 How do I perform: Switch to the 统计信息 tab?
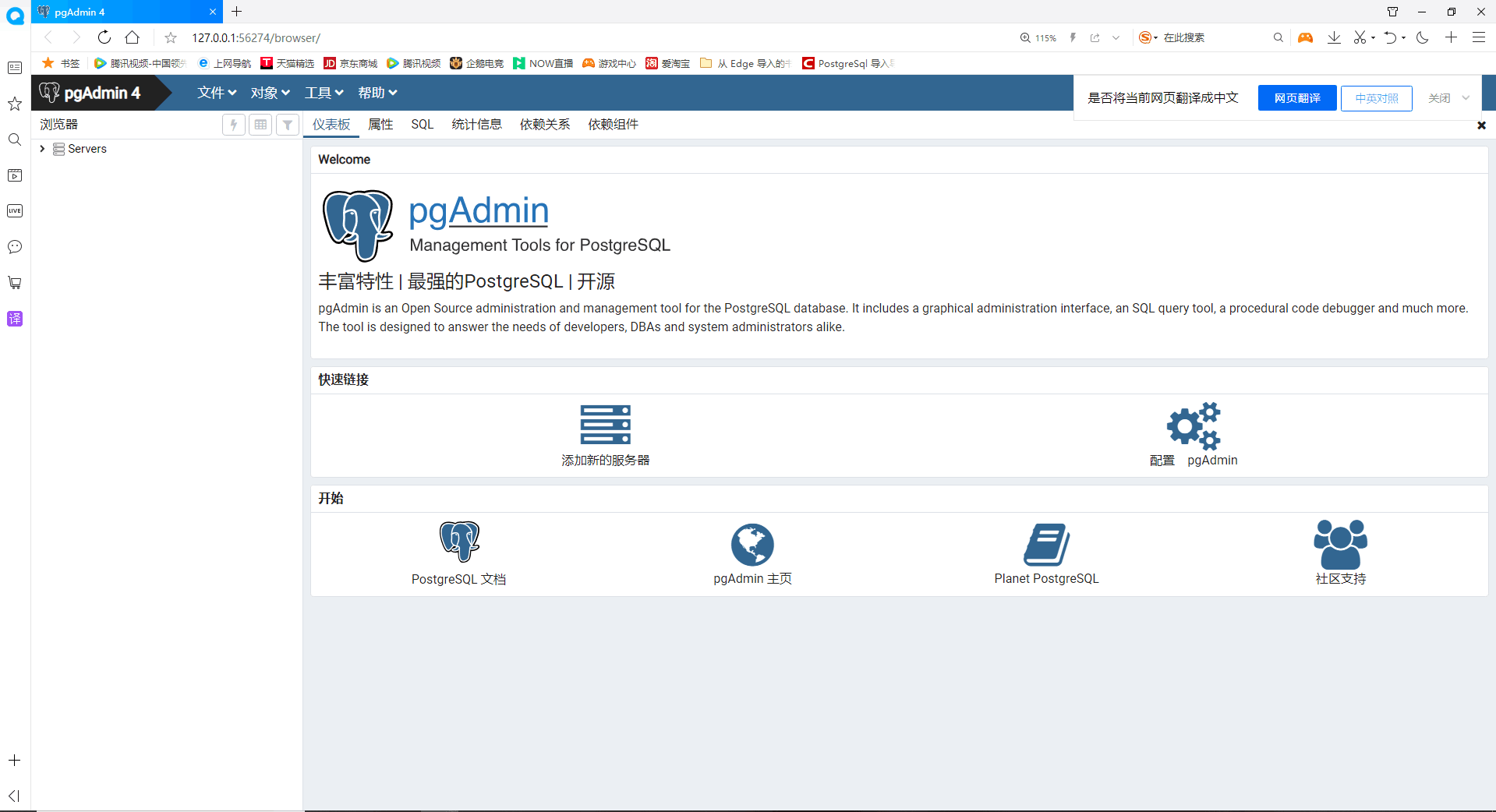476,125
